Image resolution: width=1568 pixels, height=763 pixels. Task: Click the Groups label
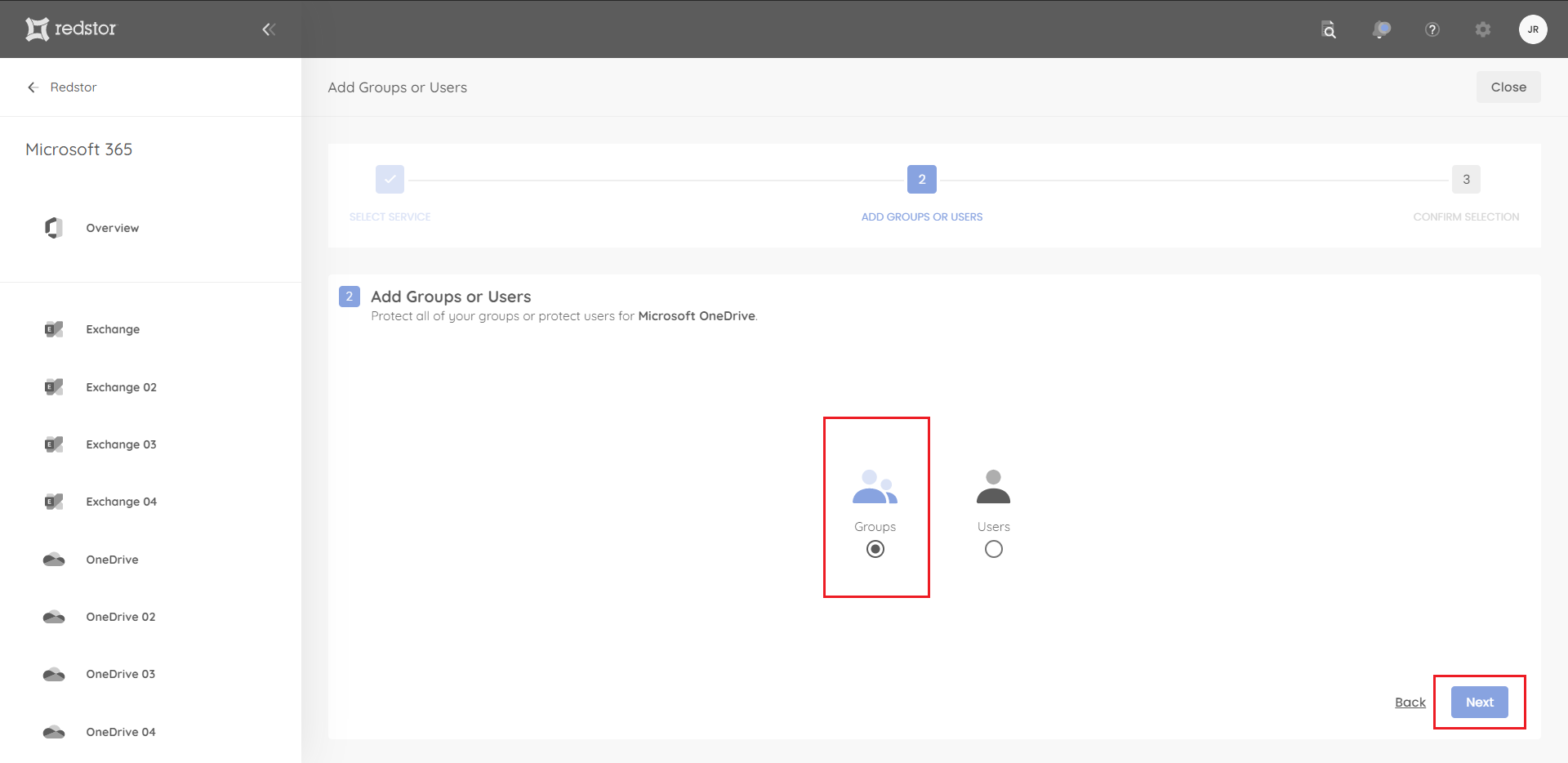(x=875, y=527)
